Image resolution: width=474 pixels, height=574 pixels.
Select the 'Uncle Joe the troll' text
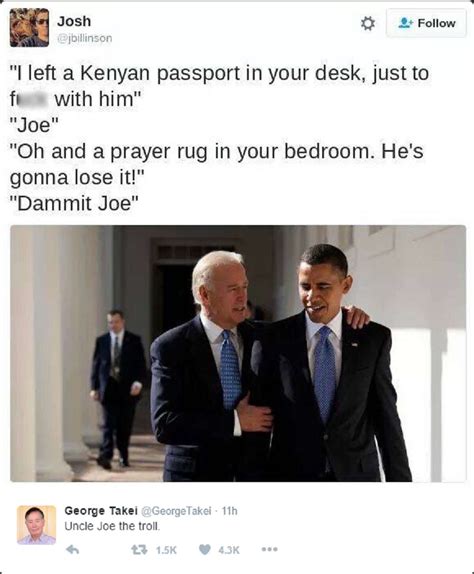click(x=112, y=526)
